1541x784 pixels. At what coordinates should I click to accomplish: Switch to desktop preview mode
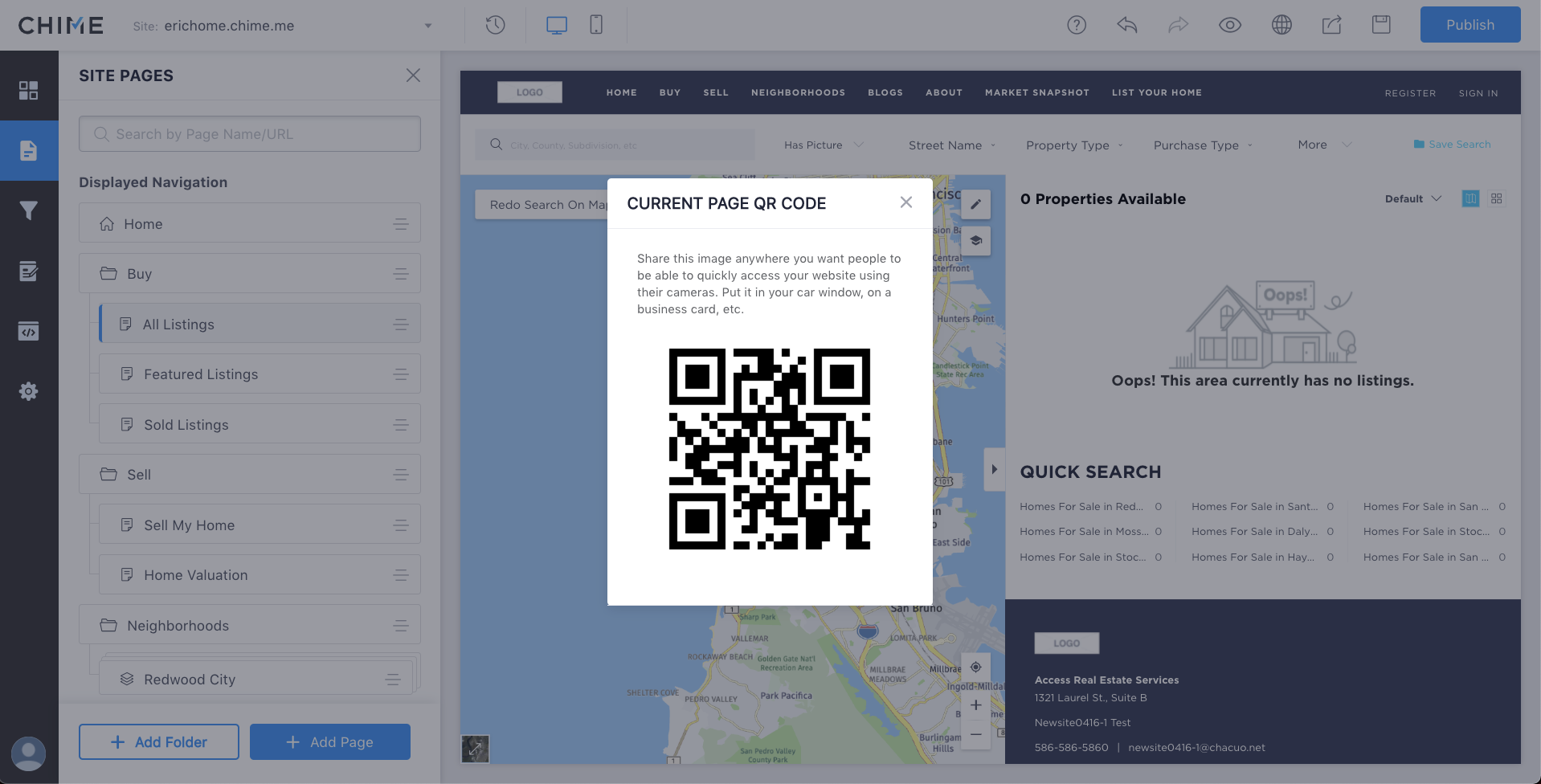tap(557, 25)
